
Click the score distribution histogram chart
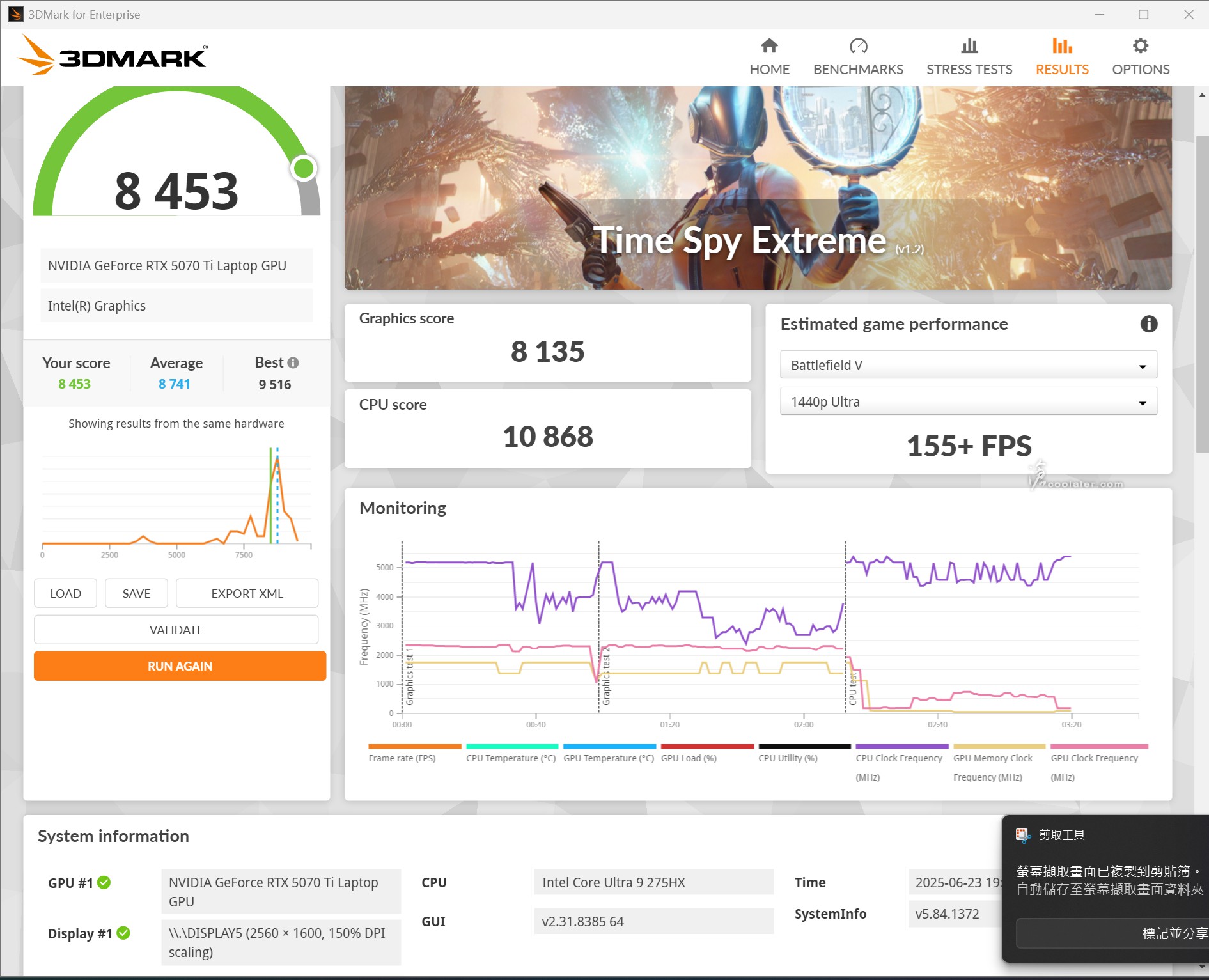pos(176,502)
